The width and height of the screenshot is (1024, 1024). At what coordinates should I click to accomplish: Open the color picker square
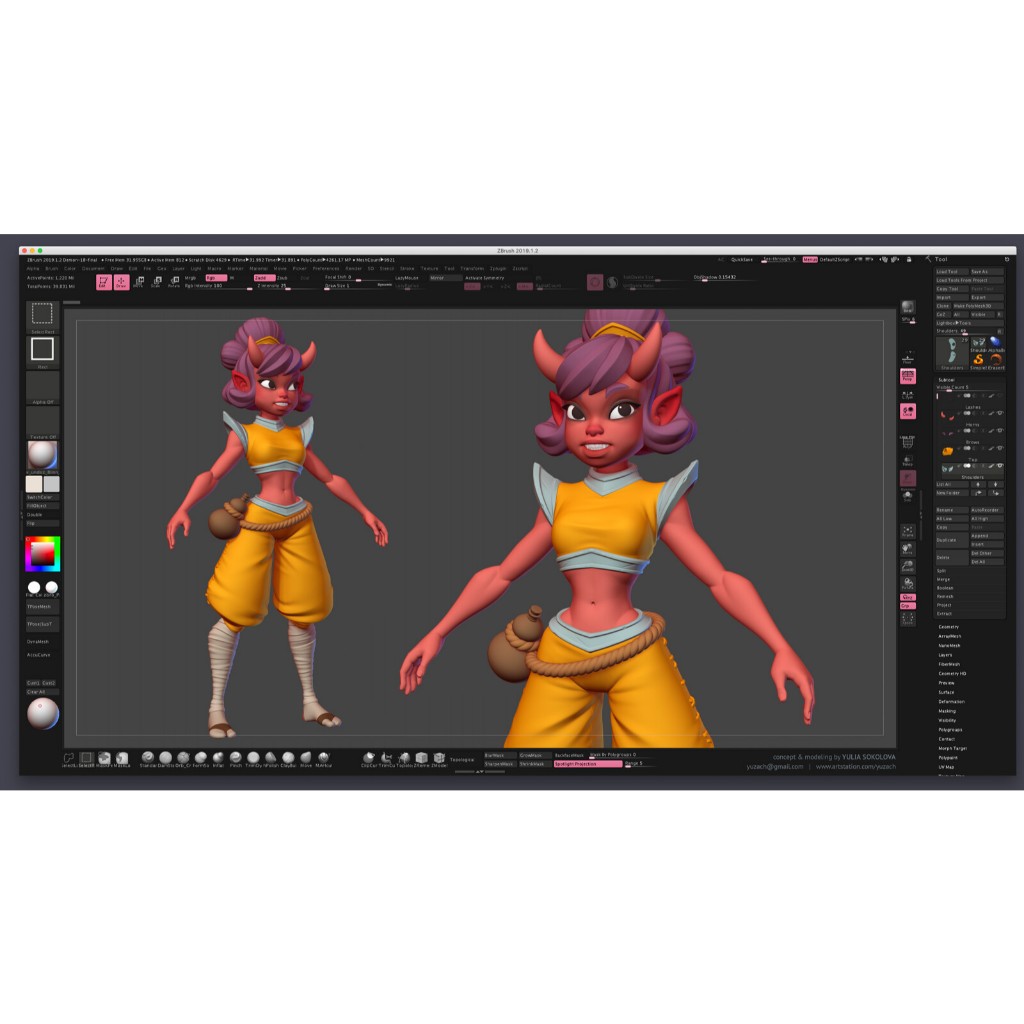click(x=43, y=554)
